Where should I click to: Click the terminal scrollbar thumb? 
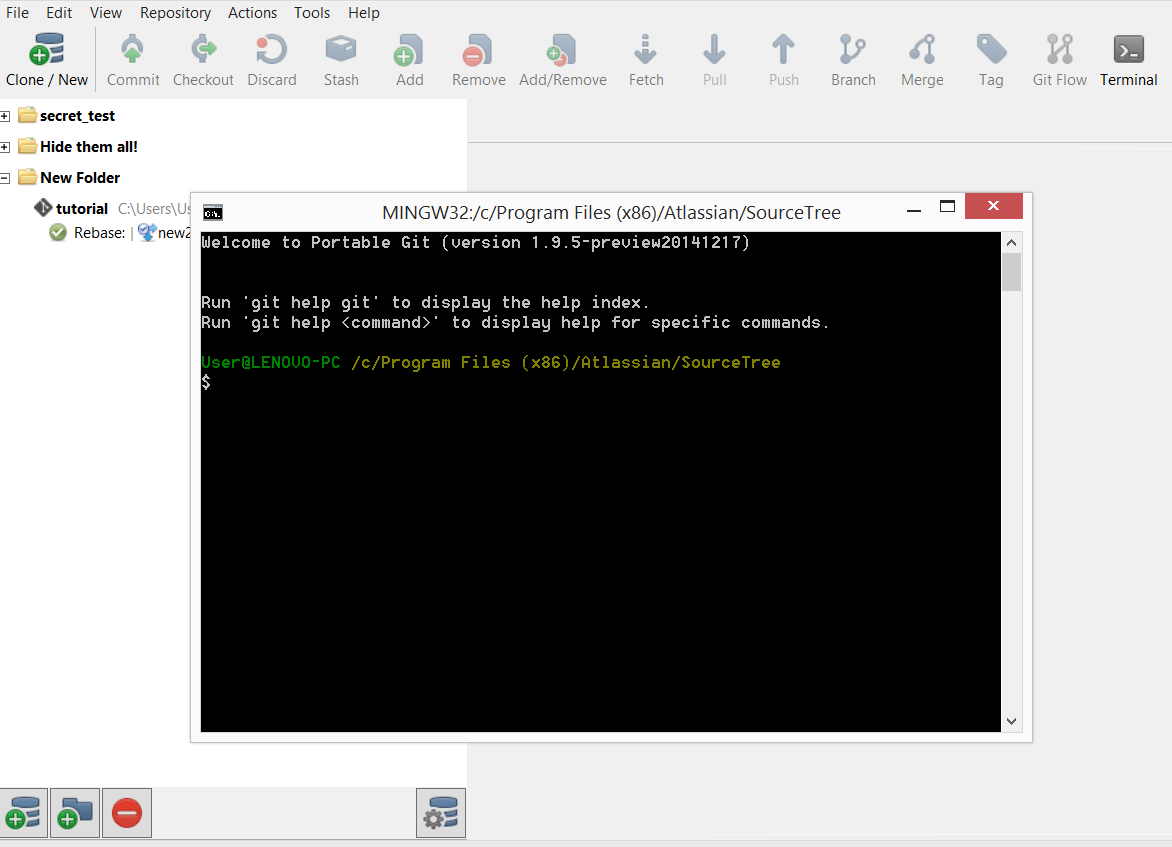tap(1011, 272)
